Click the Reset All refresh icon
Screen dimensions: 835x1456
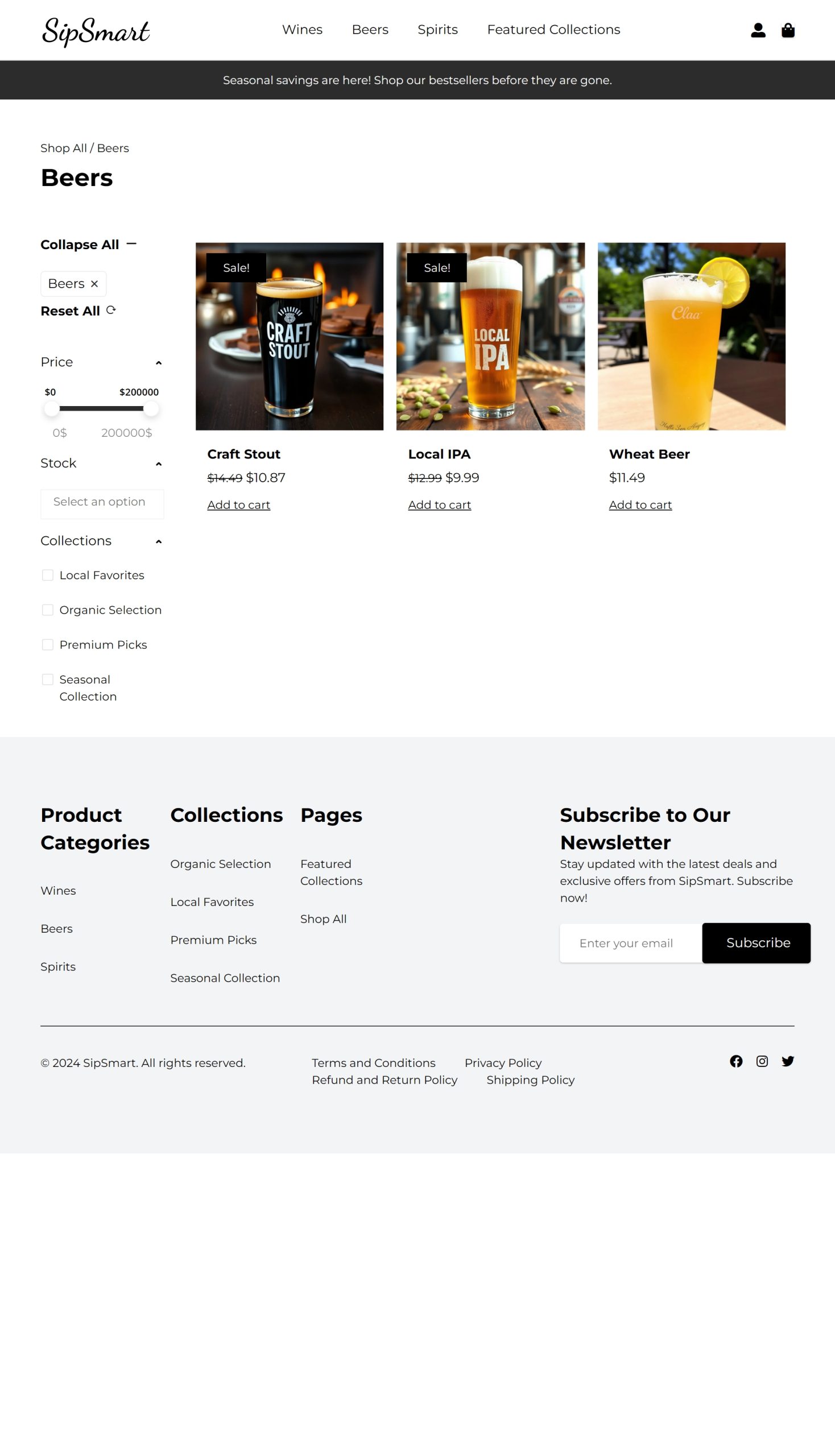pos(111,309)
